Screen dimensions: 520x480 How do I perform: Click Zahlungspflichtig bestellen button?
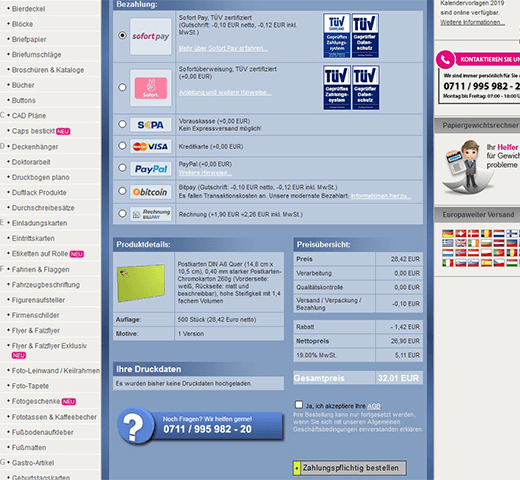point(350,468)
